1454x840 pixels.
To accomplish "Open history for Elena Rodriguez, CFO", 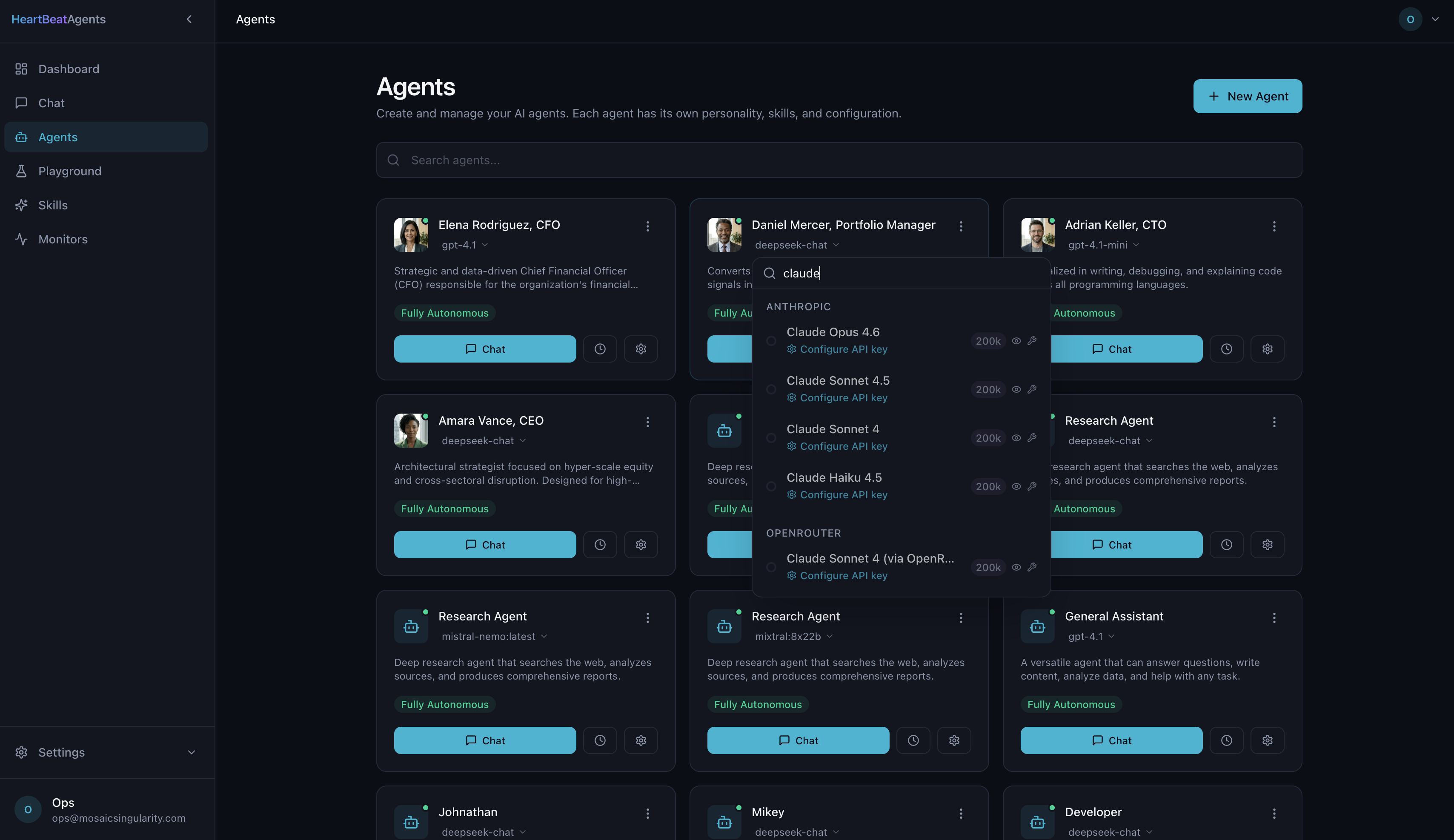I will [600, 349].
